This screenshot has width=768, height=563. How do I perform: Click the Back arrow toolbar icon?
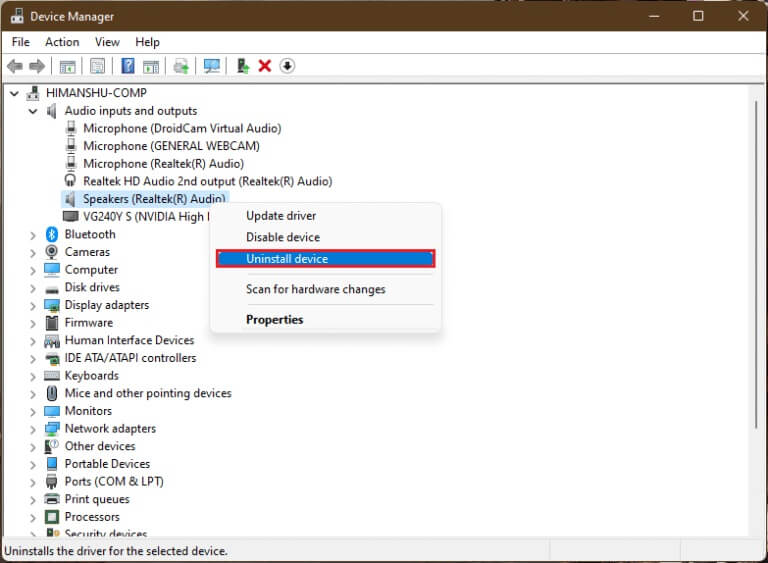[15, 66]
